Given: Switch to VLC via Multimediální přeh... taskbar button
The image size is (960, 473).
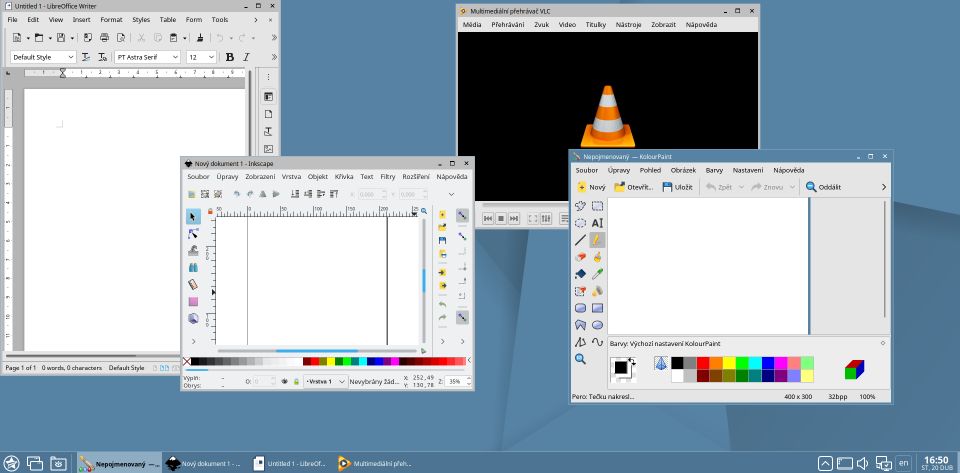Looking at the screenshot, I should pyautogui.click(x=375, y=464).
